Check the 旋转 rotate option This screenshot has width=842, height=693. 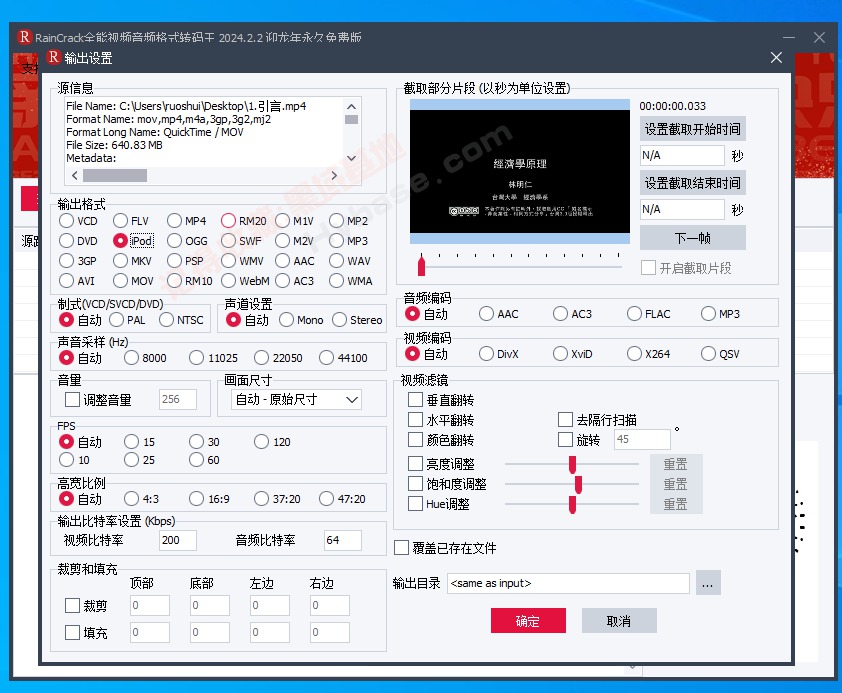565,439
